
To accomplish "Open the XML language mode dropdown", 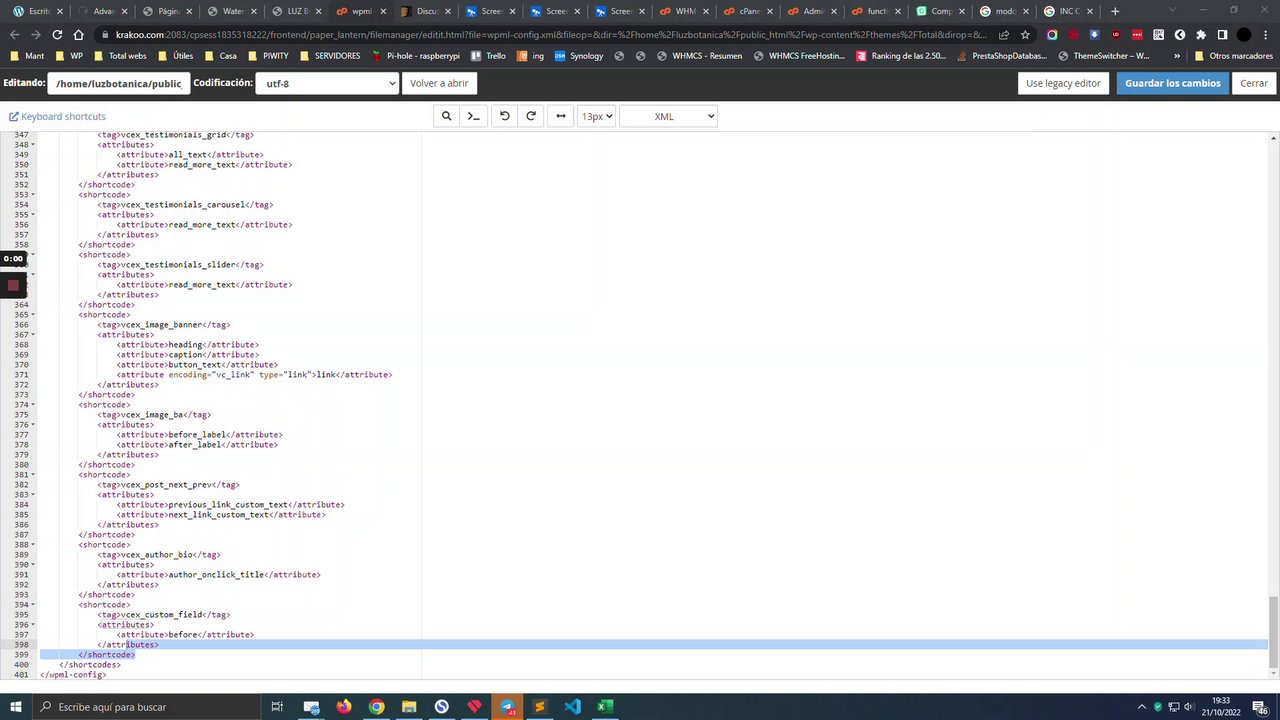I will [668, 116].
